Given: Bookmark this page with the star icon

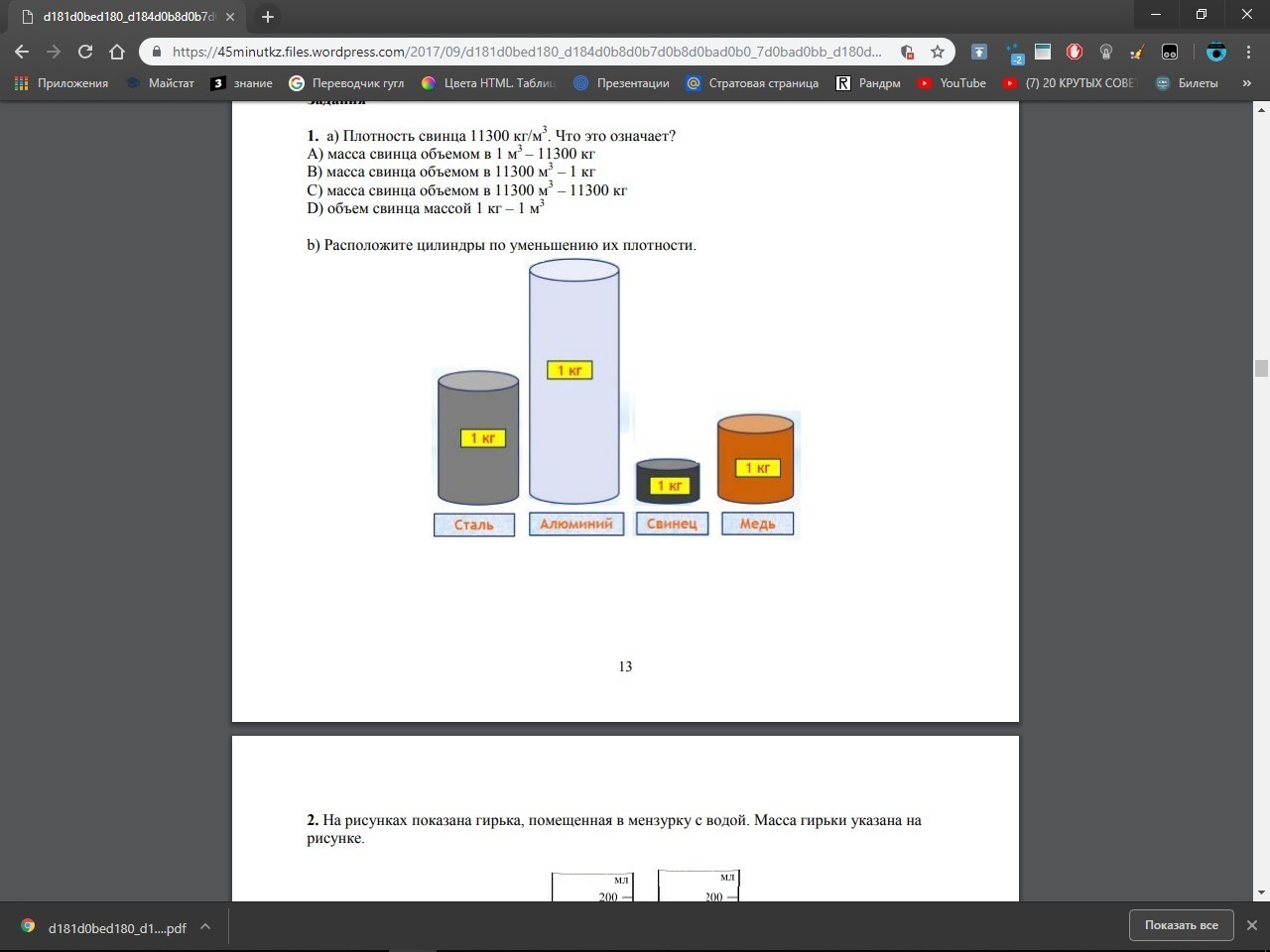Looking at the screenshot, I should click(x=937, y=52).
